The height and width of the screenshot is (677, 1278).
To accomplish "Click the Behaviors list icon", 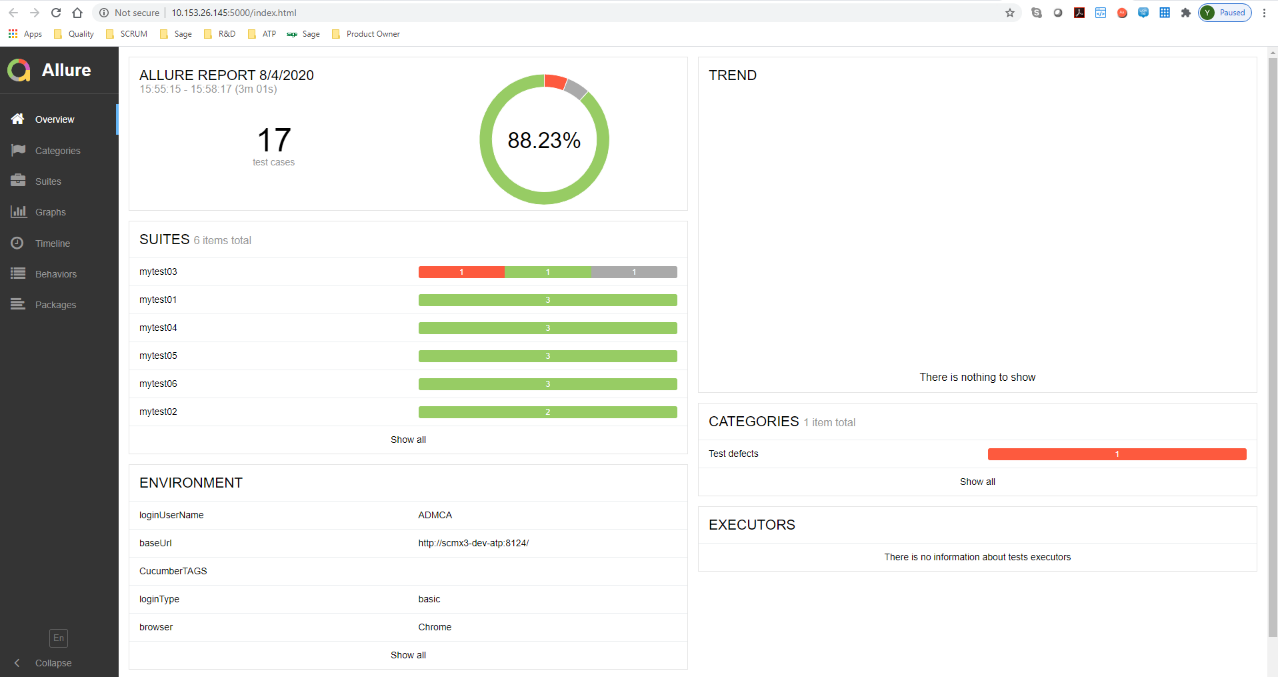I will pyautogui.click(x=17, y=274).
